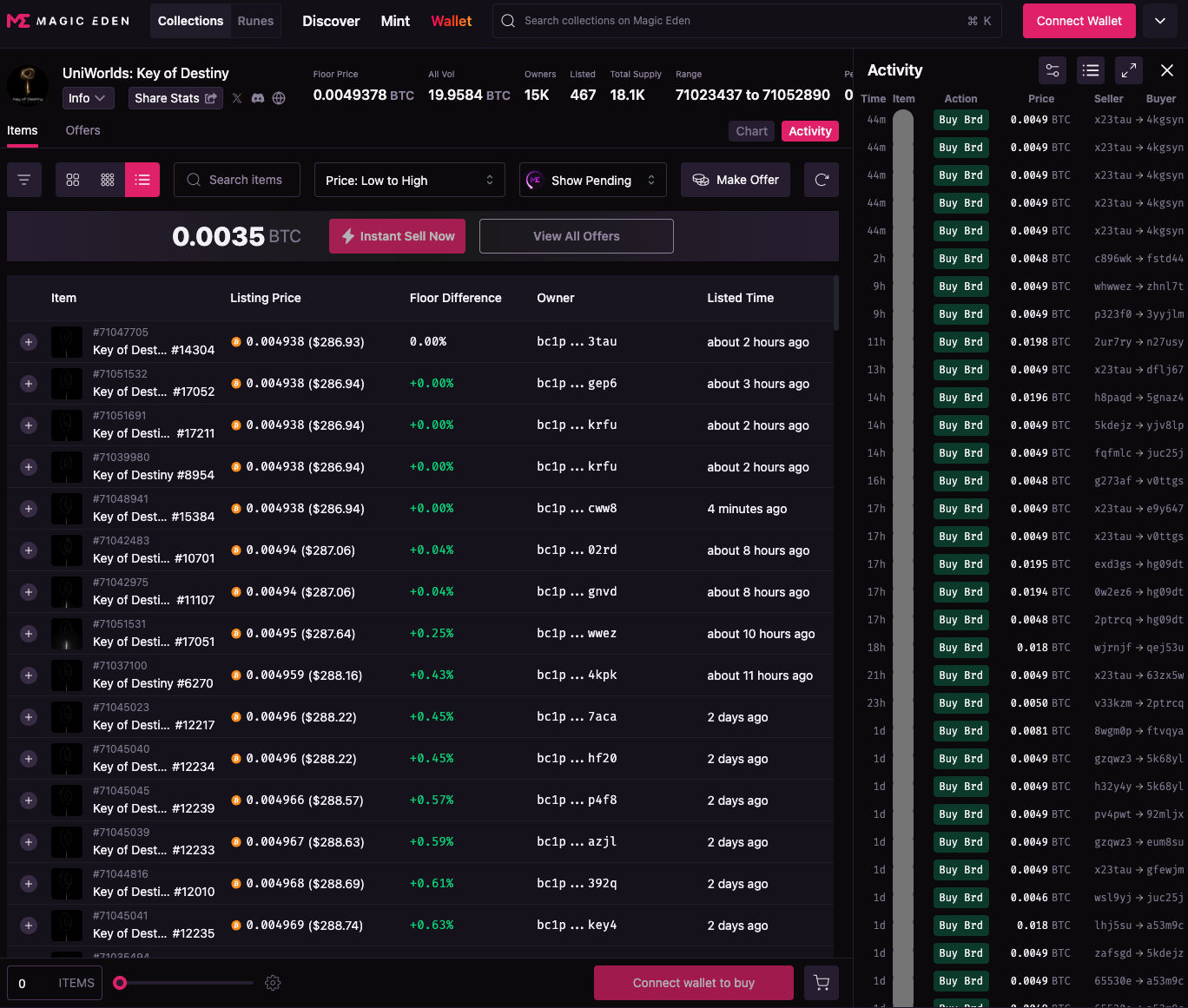
Task: Expand the Info dropdown
Action: point(88,98)
